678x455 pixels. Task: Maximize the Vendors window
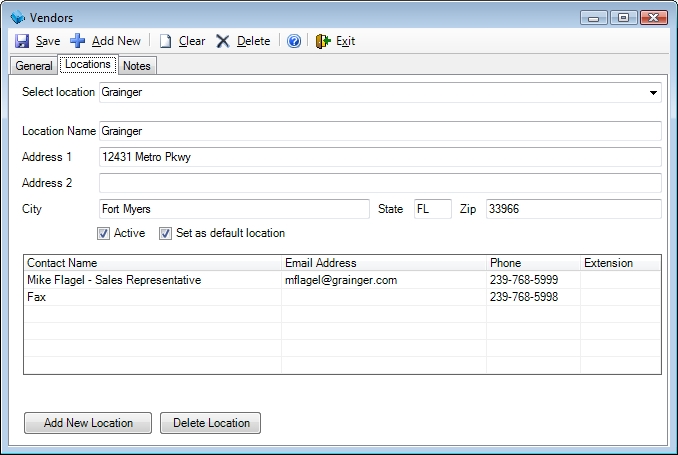pyautogui.click(x=623, y=18)
